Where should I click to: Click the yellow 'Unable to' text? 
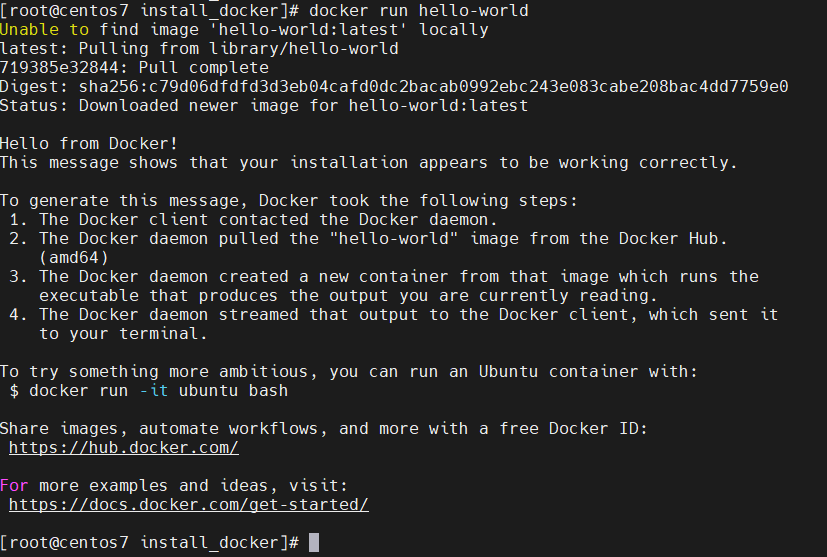[44, 30]
